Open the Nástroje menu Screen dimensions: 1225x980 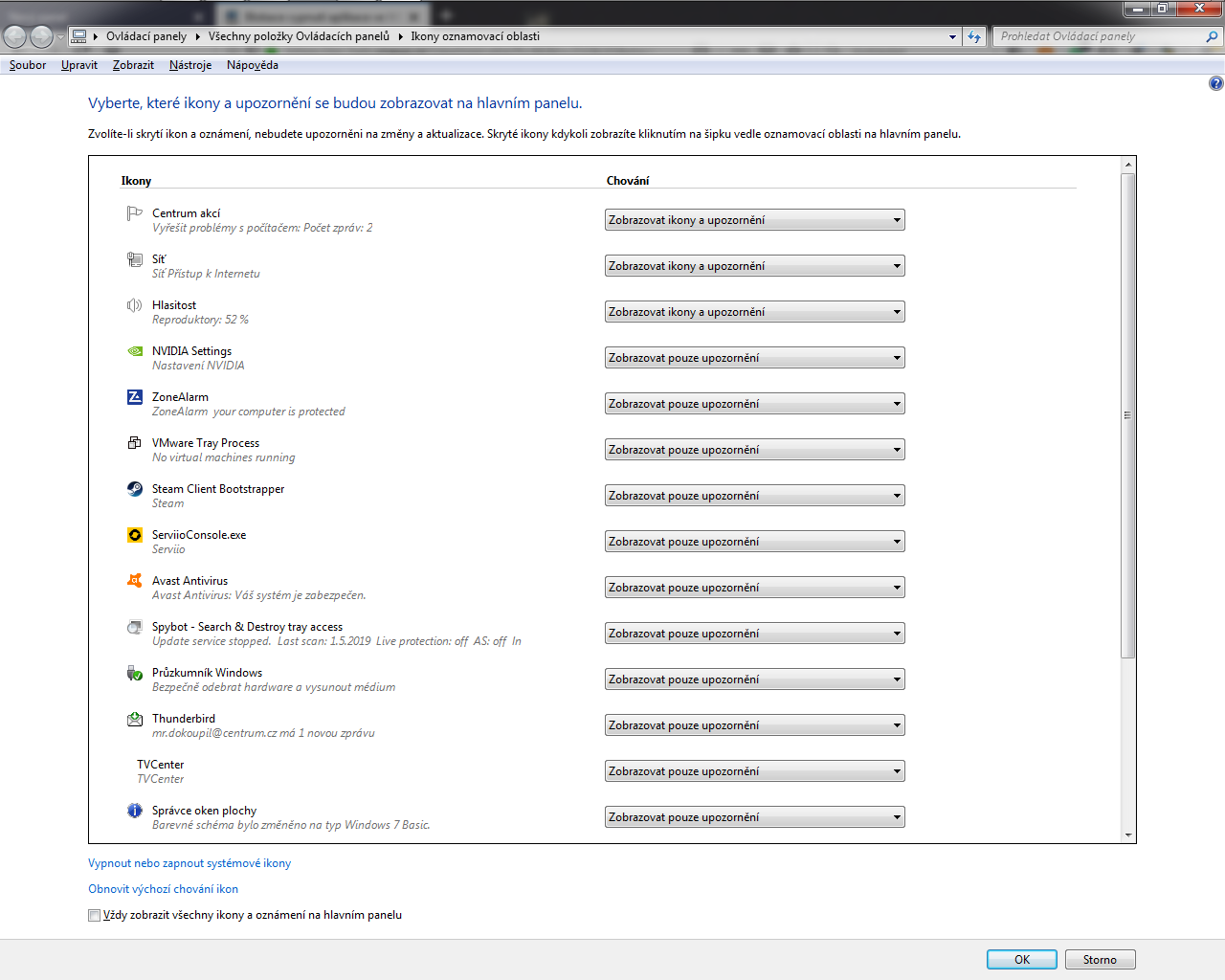pyautogui.click(x=190, y=65)
